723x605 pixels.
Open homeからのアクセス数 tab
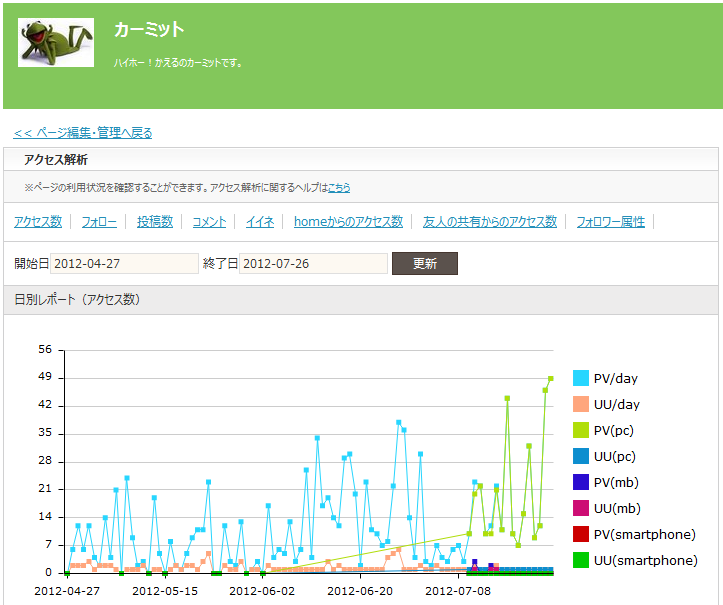[x=348, y=222]
